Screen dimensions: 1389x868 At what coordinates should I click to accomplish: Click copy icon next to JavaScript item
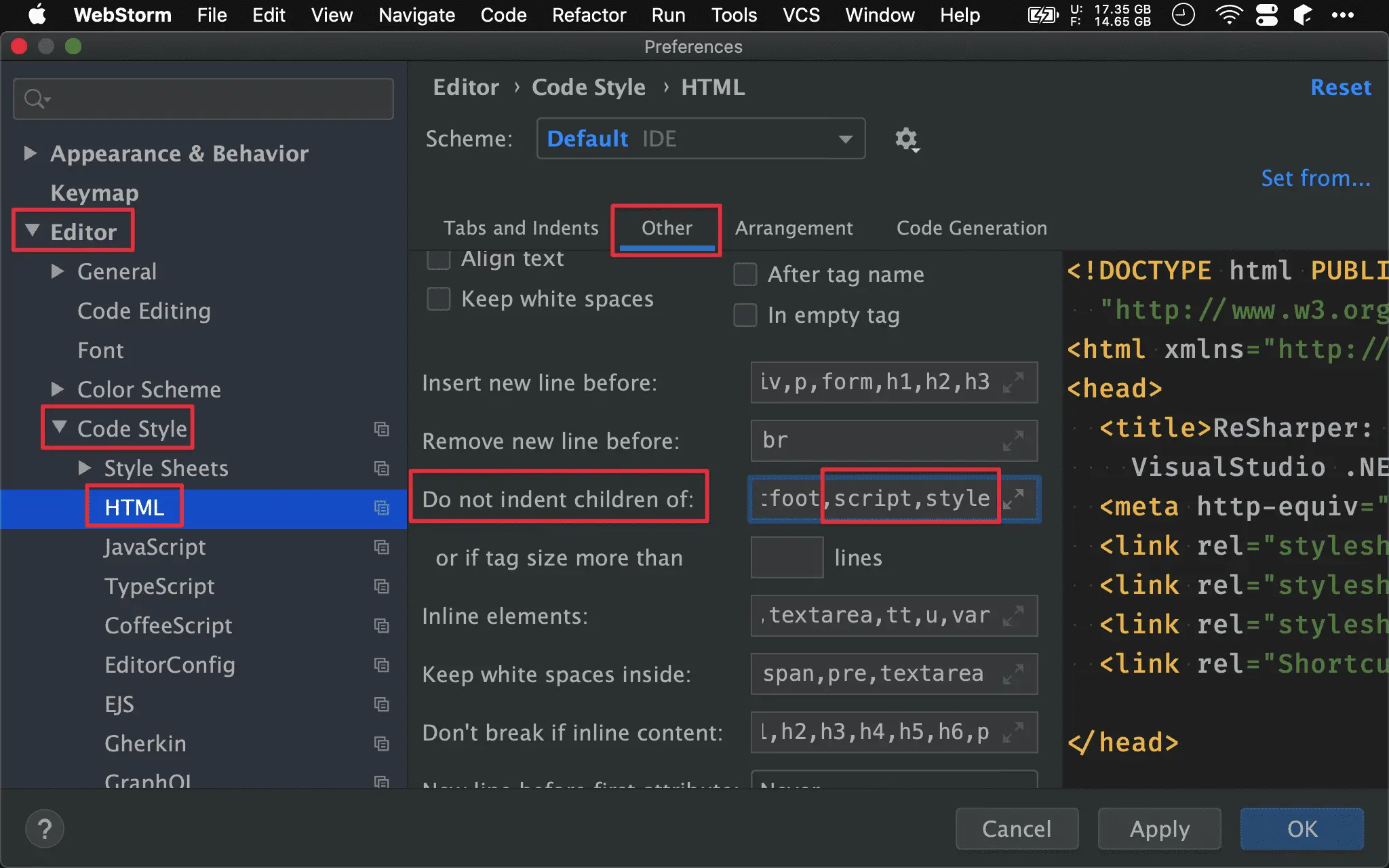click(382, 547)
